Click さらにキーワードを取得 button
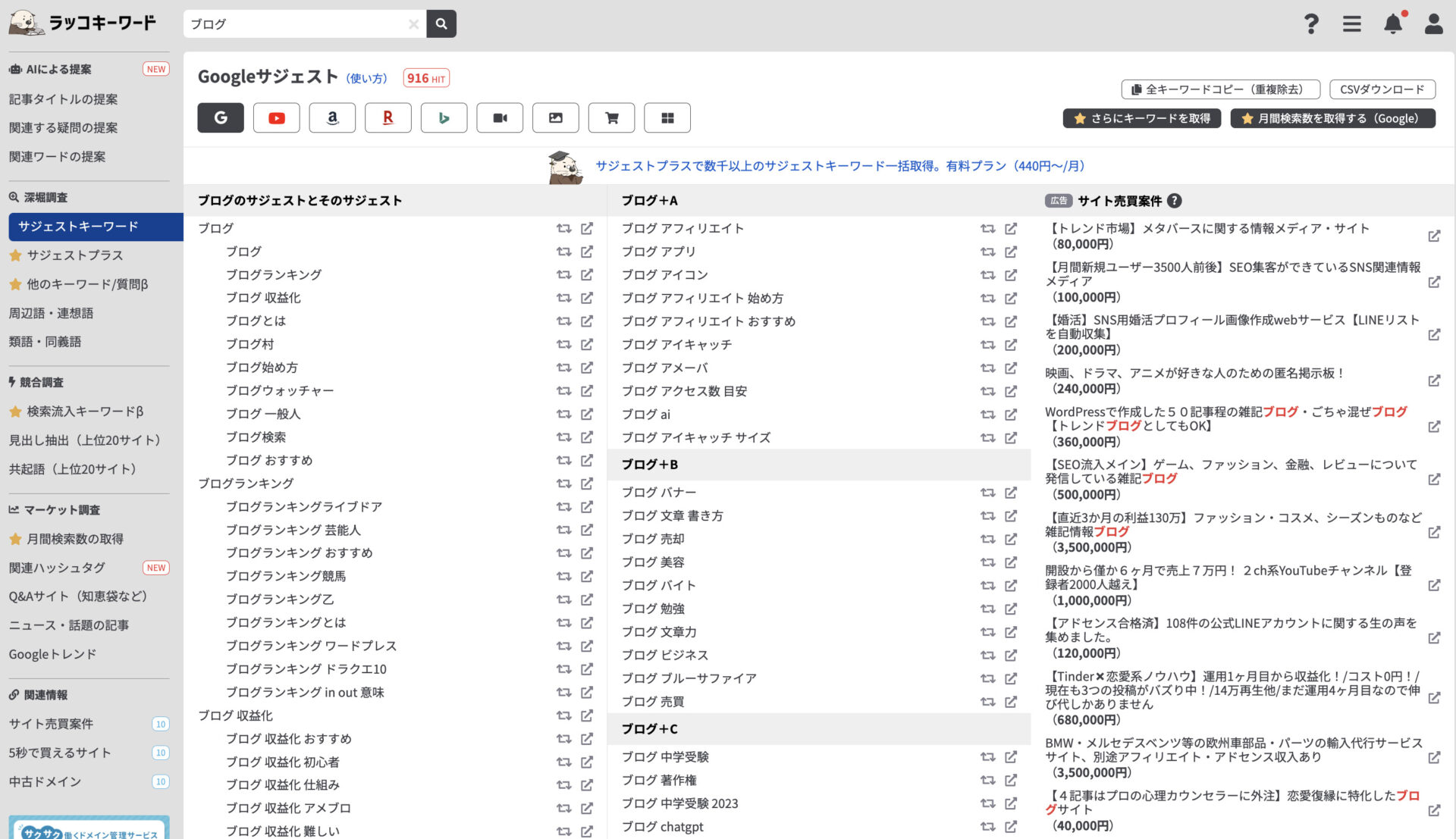Image resolution: width=1456 pixels, height=839 pixels. pos(1142,118)
